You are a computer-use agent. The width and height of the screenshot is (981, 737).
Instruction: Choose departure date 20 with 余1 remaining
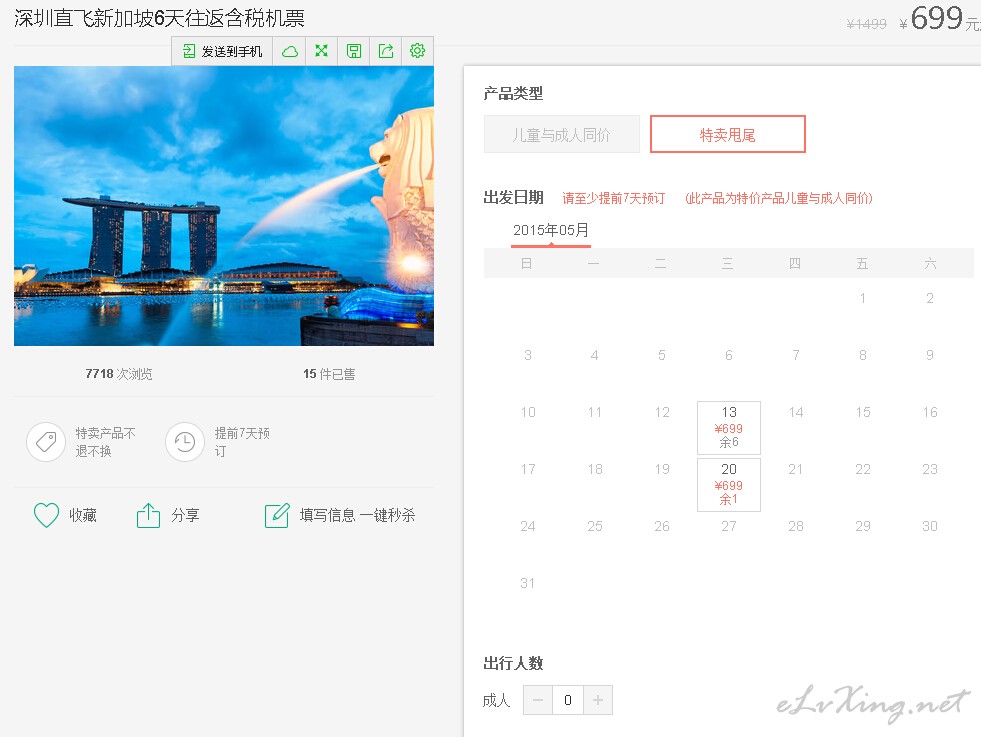point(729,485)
